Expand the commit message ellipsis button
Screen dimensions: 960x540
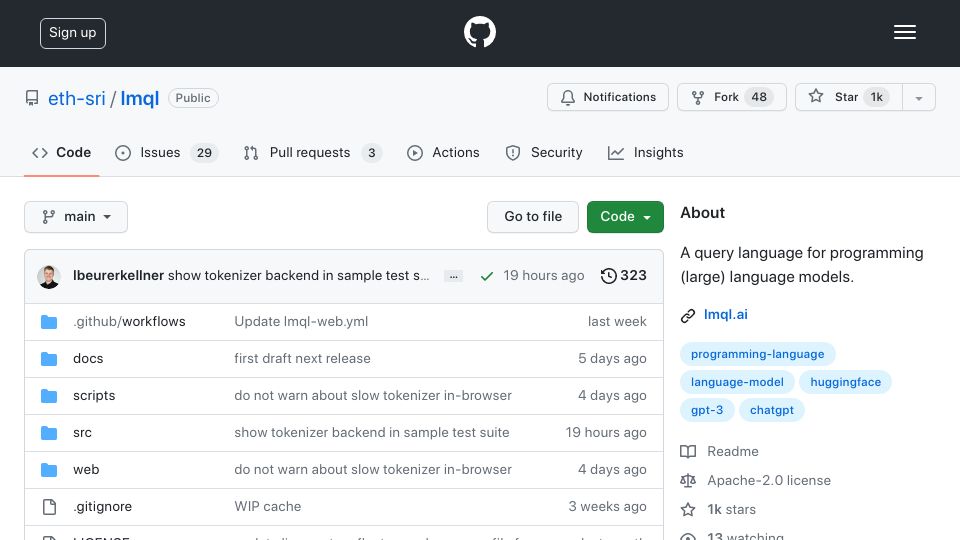pos(453,276)
